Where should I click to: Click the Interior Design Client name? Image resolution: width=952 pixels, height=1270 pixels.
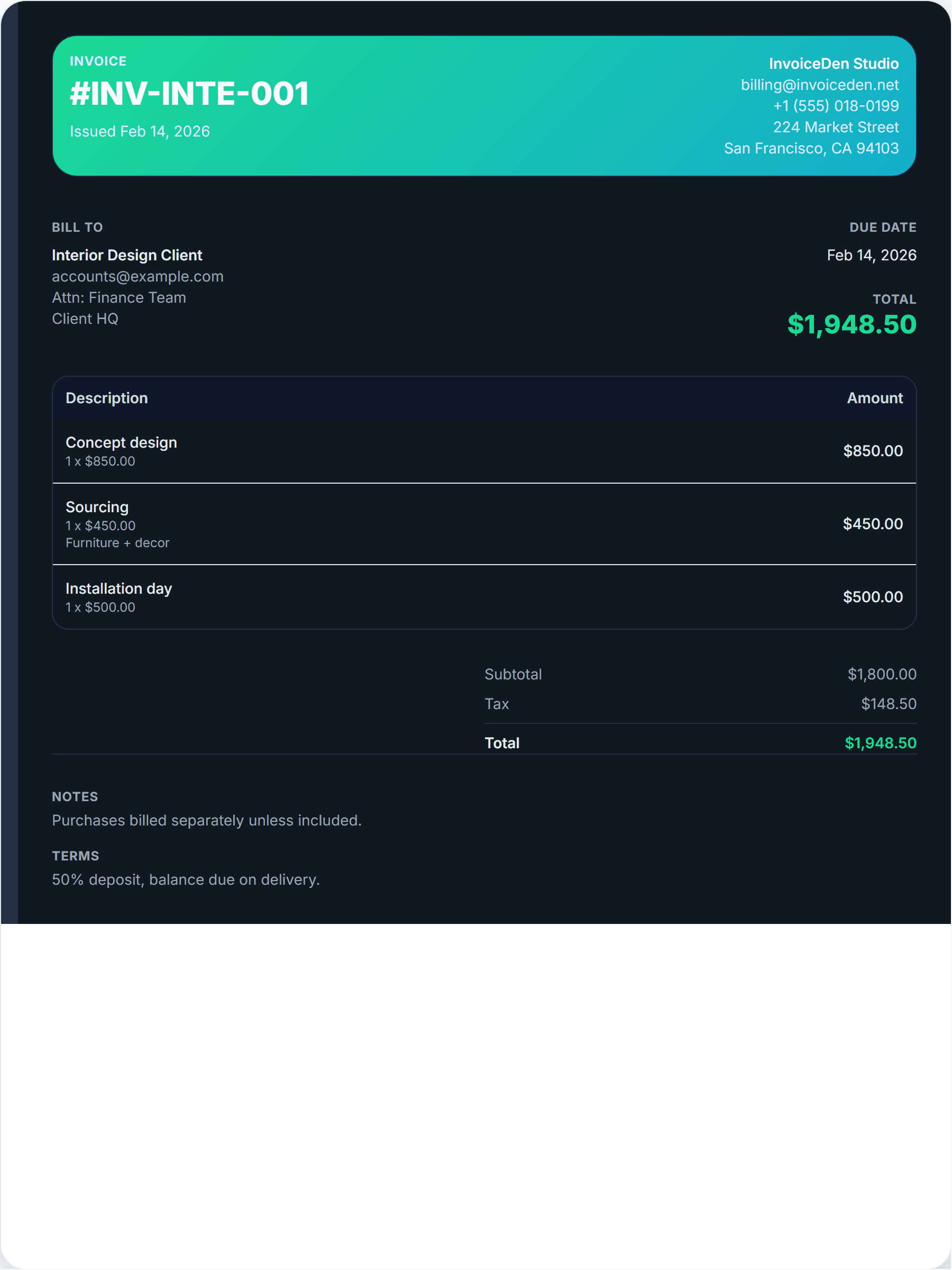(x=127, y=255)
